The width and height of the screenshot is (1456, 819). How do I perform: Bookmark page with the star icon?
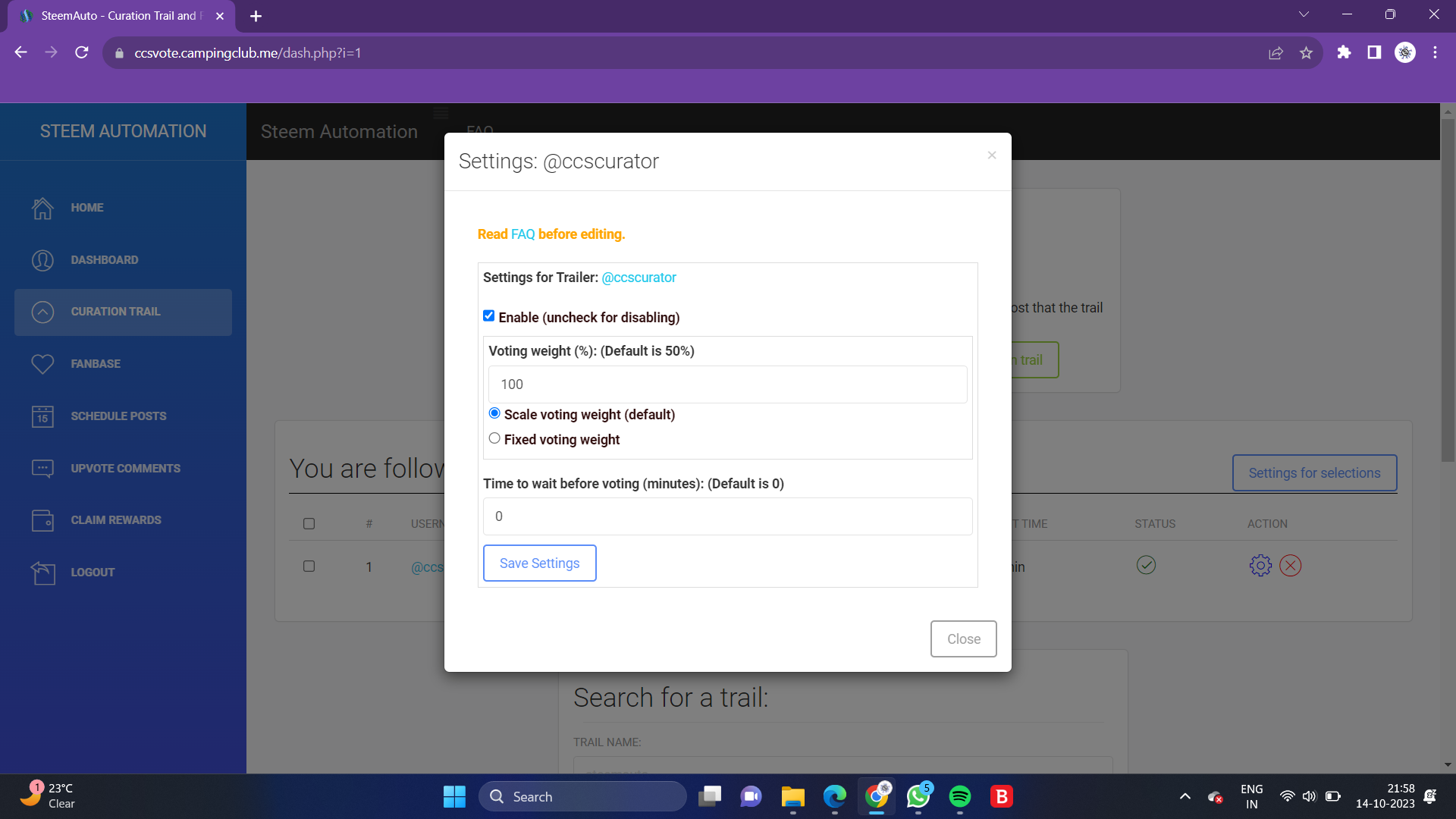point(1306,53)
